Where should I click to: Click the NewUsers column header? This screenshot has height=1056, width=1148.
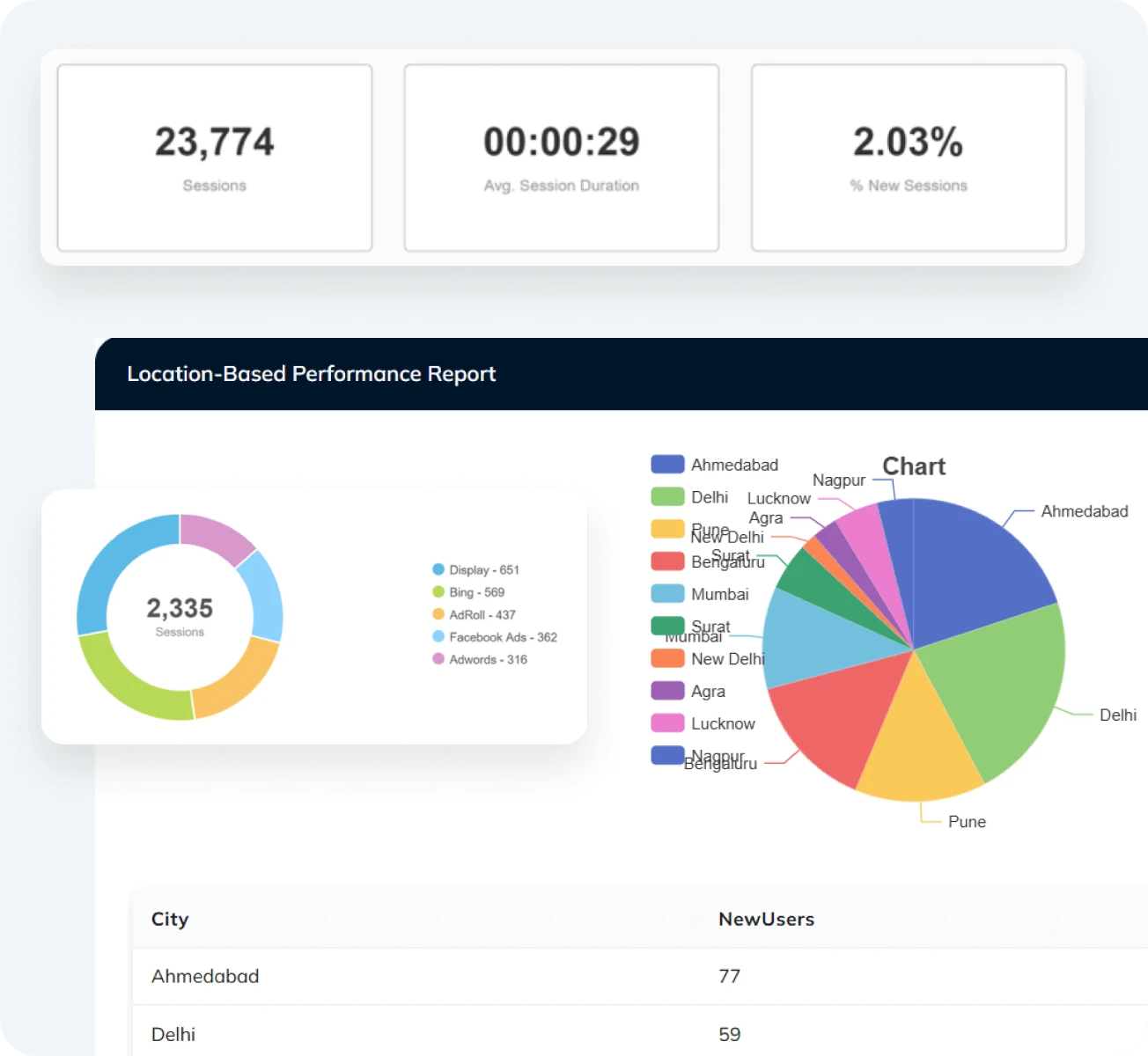tap(766, 919)
